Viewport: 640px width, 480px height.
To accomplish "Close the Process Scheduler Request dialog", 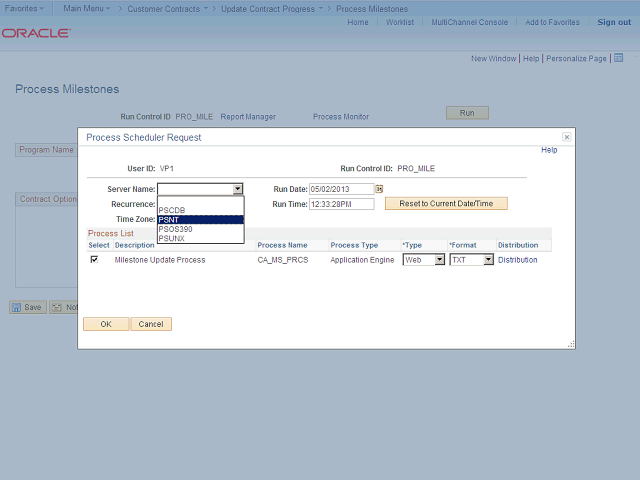I will (567, 137).
